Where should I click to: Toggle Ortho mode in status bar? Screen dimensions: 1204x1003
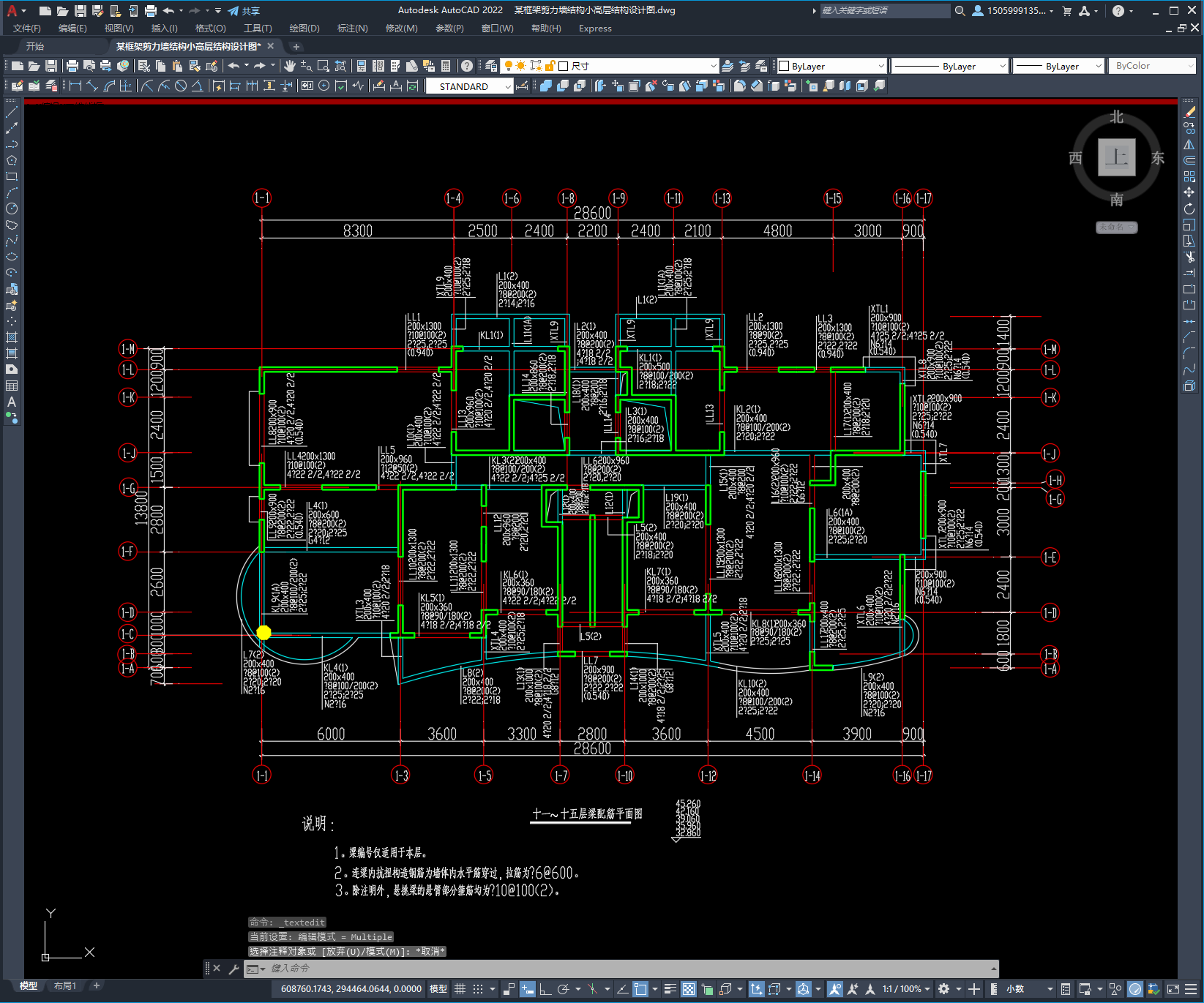pos(545,989)
